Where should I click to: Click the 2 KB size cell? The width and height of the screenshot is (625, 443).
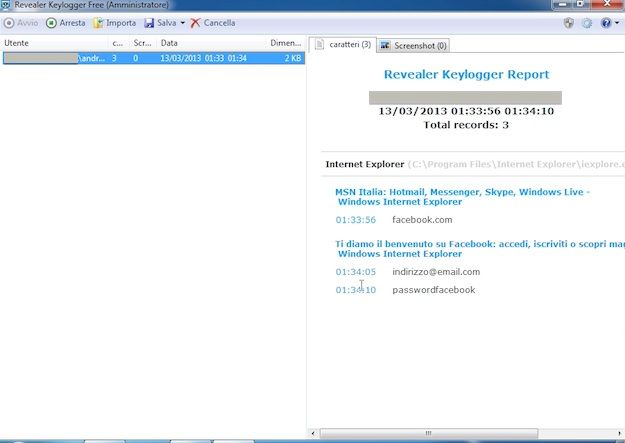coord(293,58)
